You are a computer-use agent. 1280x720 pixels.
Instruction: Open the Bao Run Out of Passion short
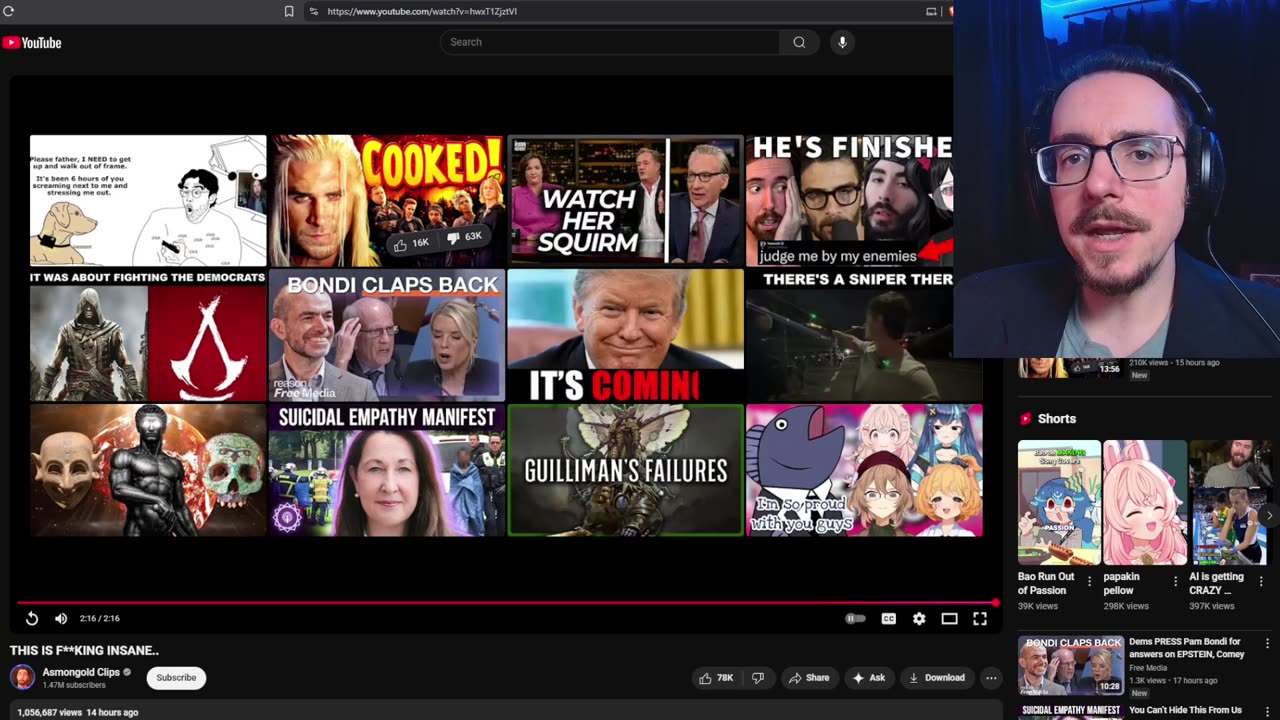pos(1059,503)
